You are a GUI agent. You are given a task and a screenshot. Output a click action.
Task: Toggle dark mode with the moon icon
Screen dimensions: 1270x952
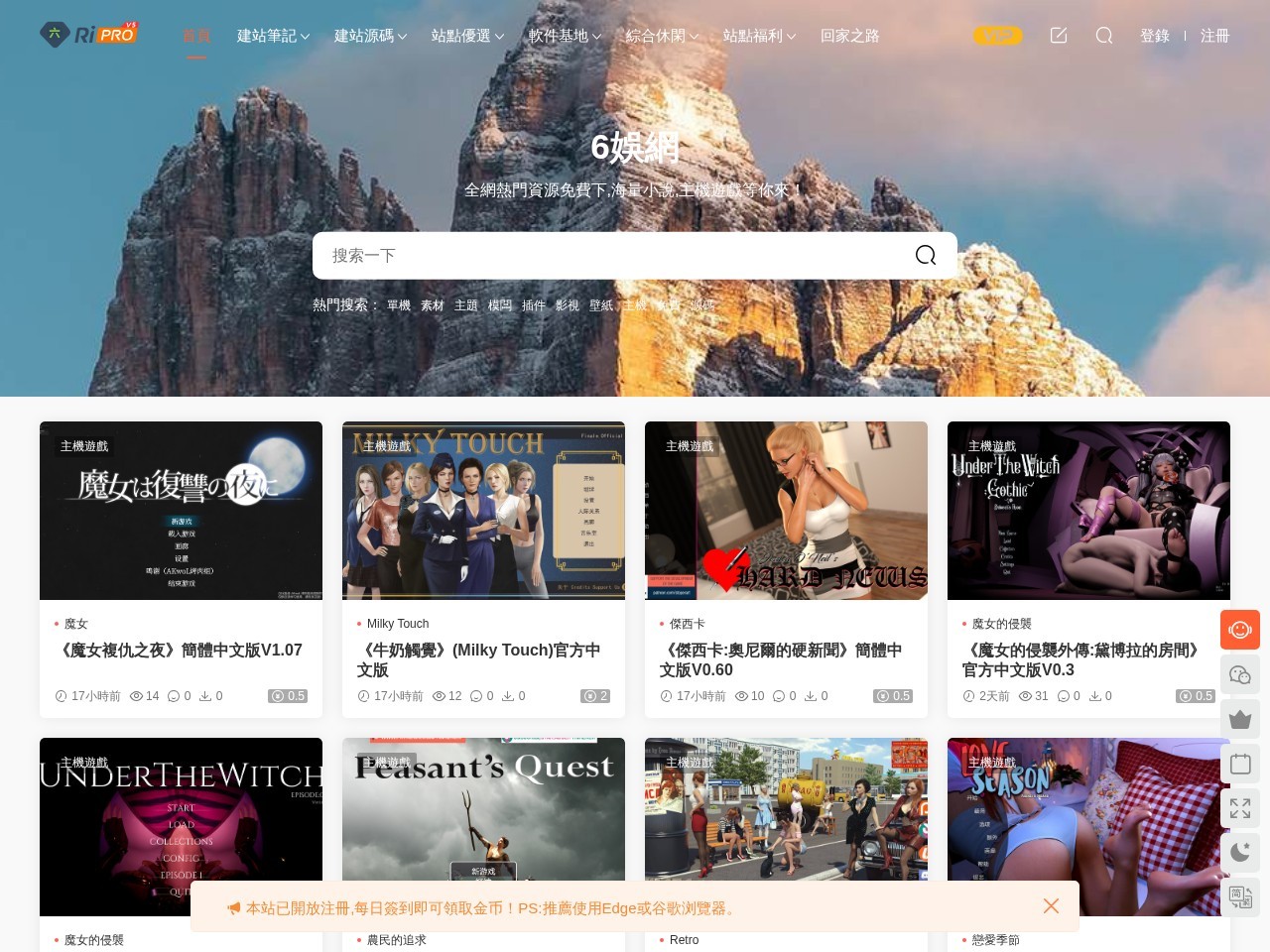1240,853
